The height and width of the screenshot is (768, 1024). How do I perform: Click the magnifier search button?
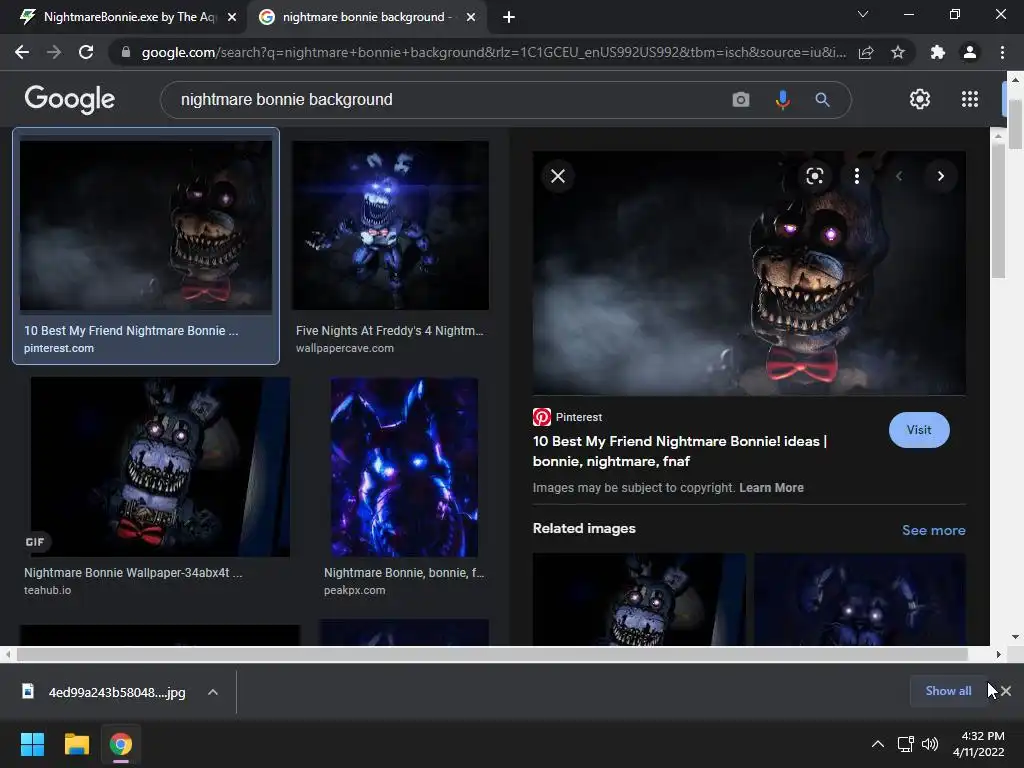pyautogui.click(x=822, y=99)
